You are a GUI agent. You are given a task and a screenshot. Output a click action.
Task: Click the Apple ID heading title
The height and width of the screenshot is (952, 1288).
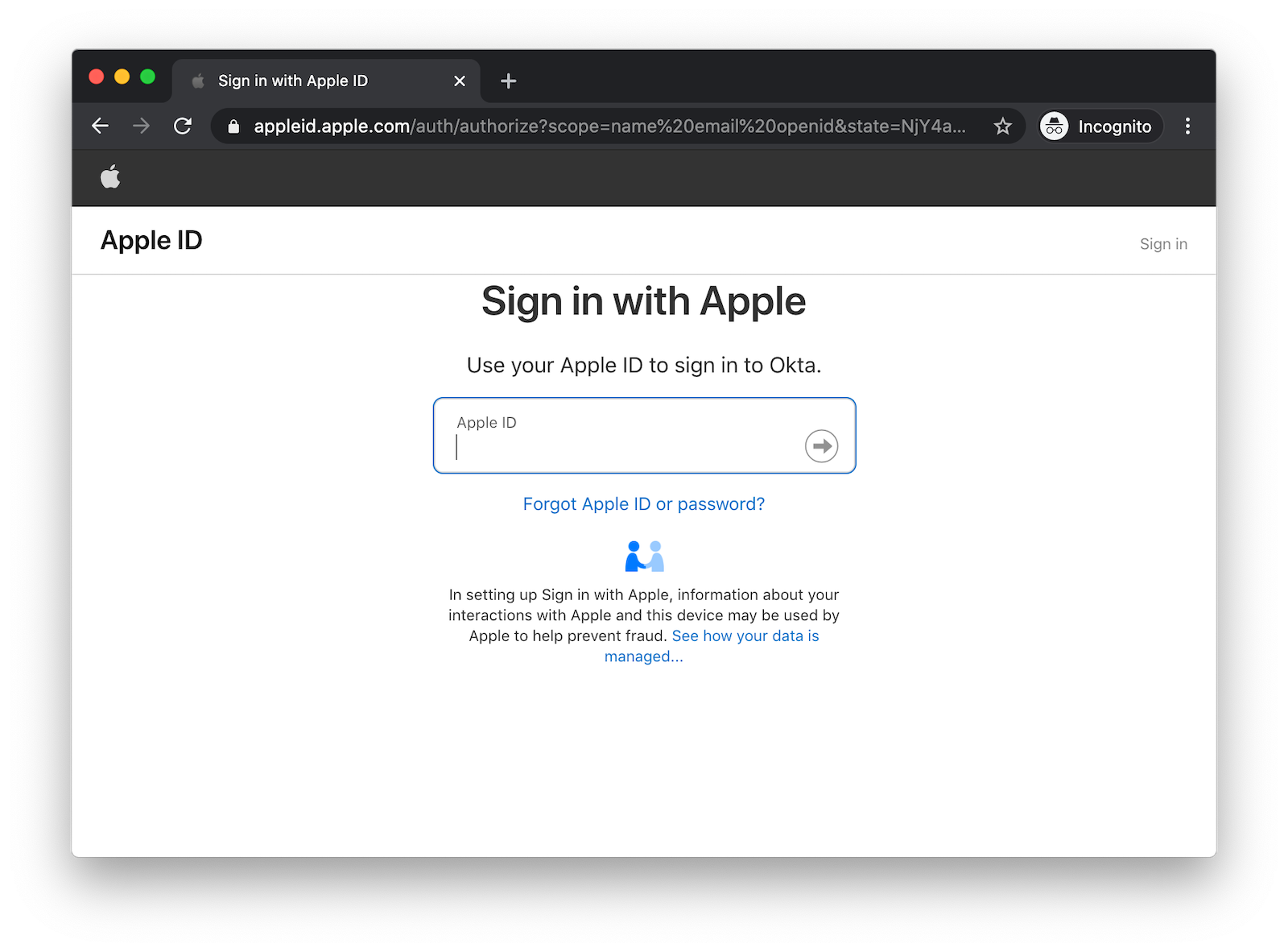coord(151,240)
